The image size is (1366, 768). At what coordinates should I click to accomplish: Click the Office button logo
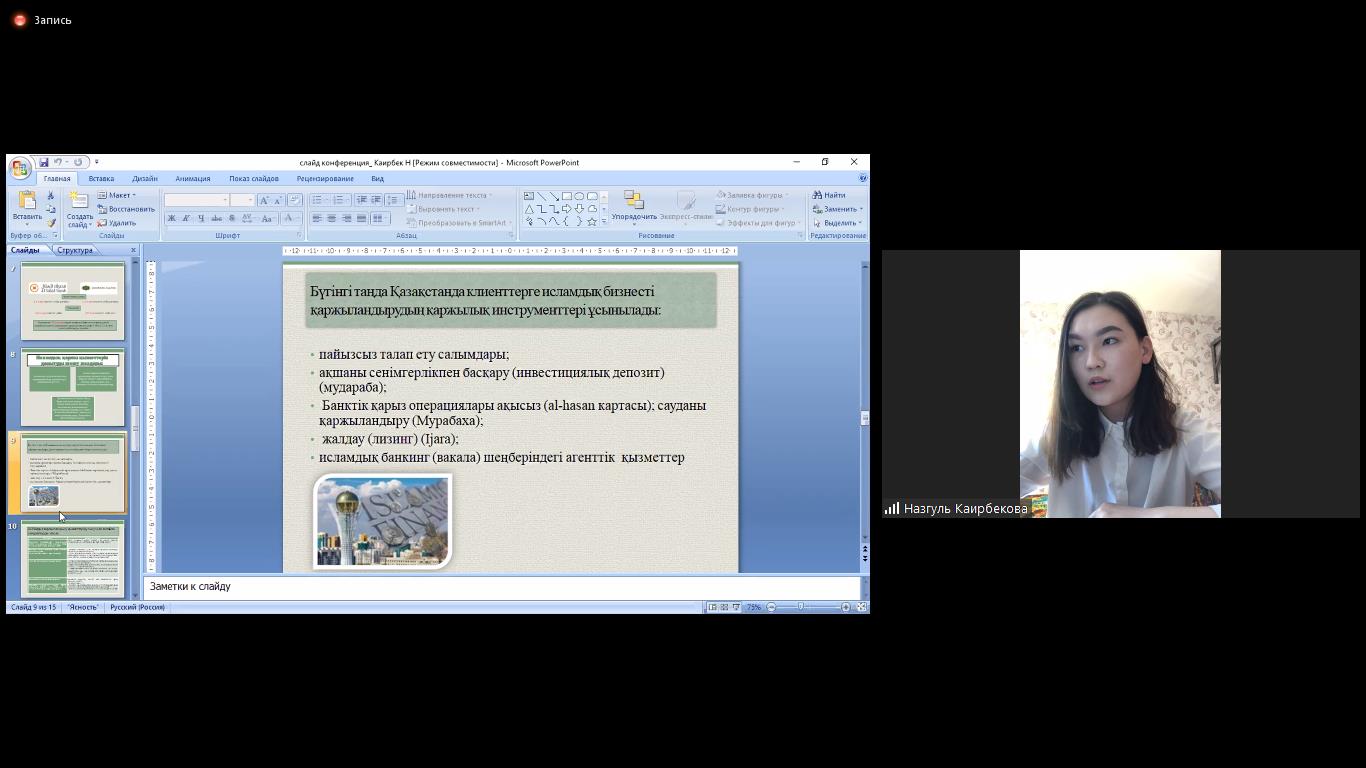point(19,167)
